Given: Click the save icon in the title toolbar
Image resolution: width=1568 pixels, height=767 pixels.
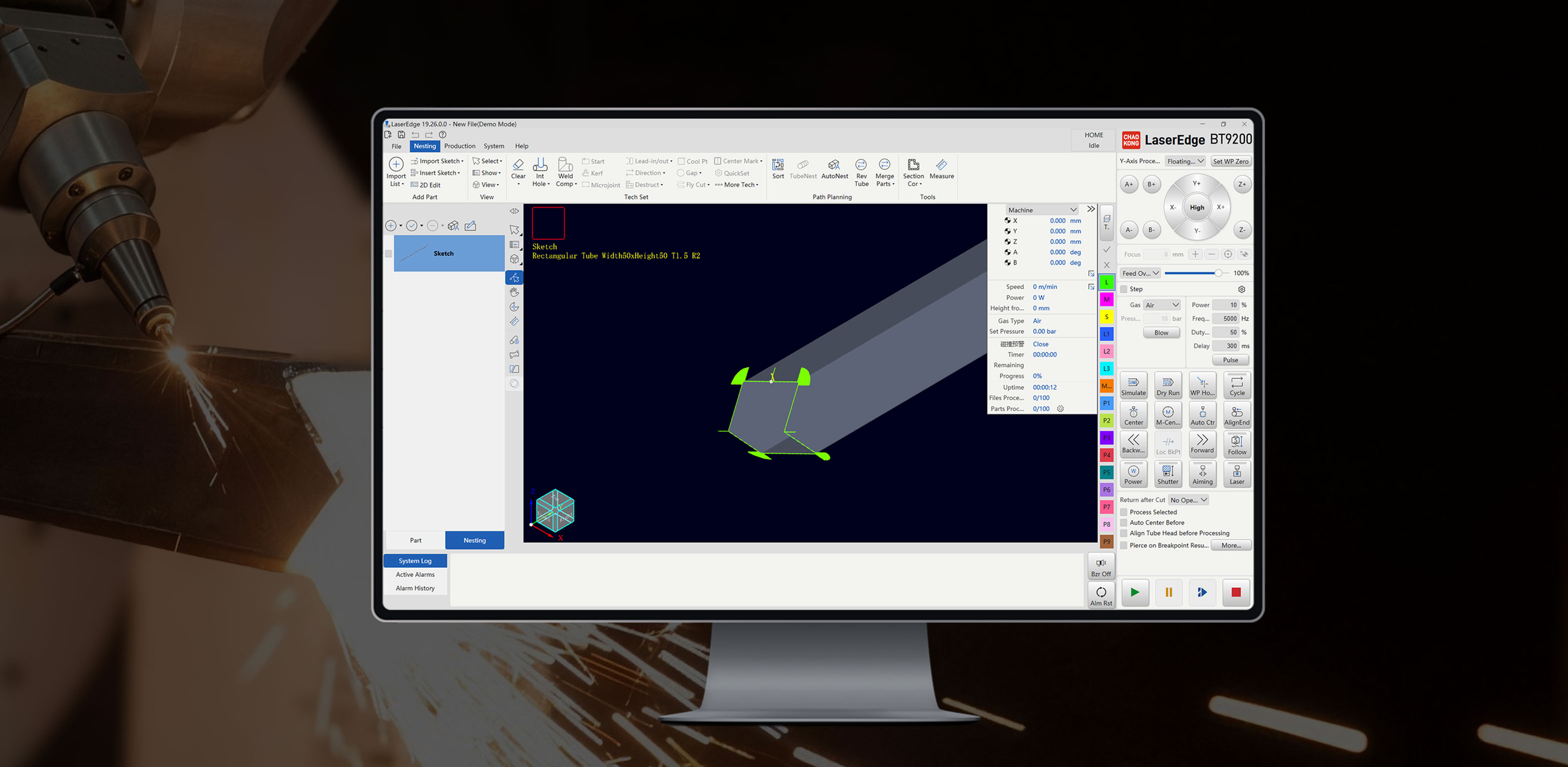Looking at the screenshot, I should 401,135.
